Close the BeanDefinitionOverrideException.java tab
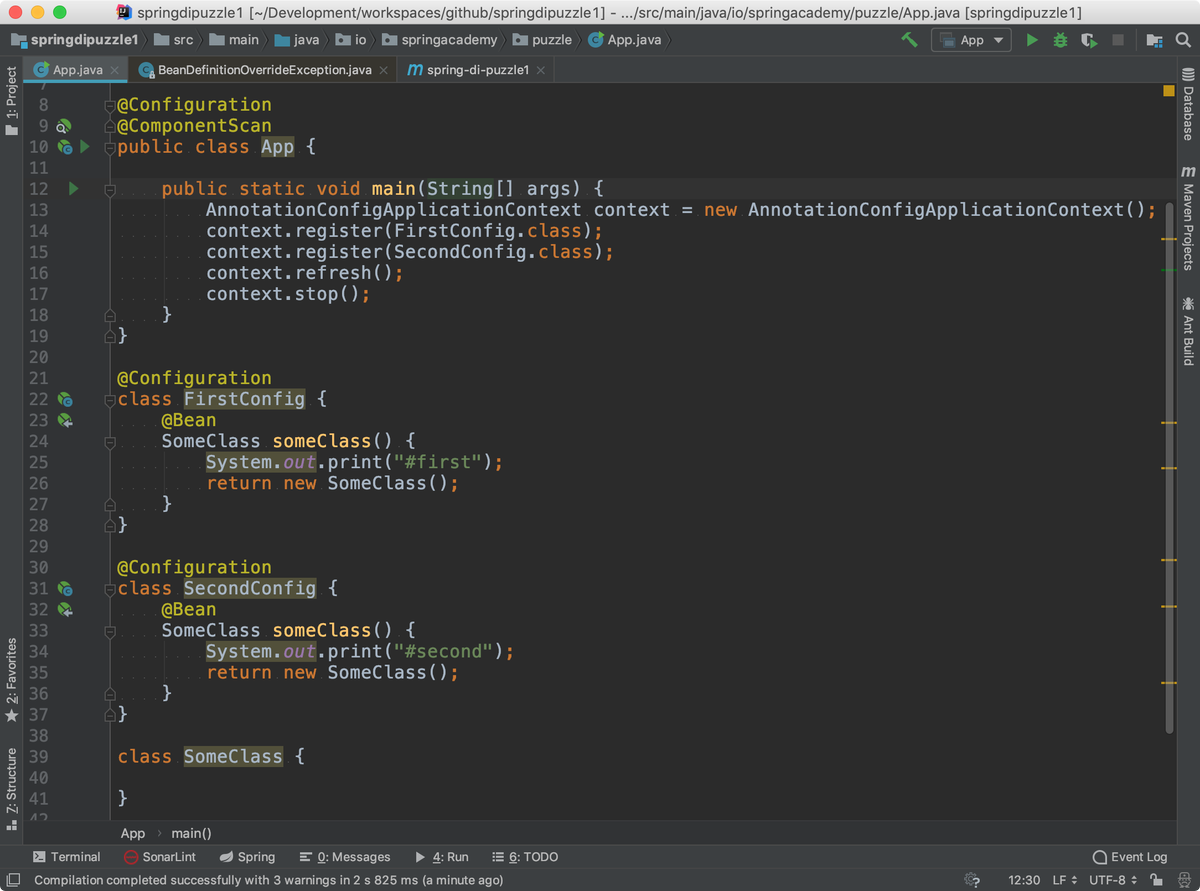Viewport: 1200px width, 891px height. 384,70
